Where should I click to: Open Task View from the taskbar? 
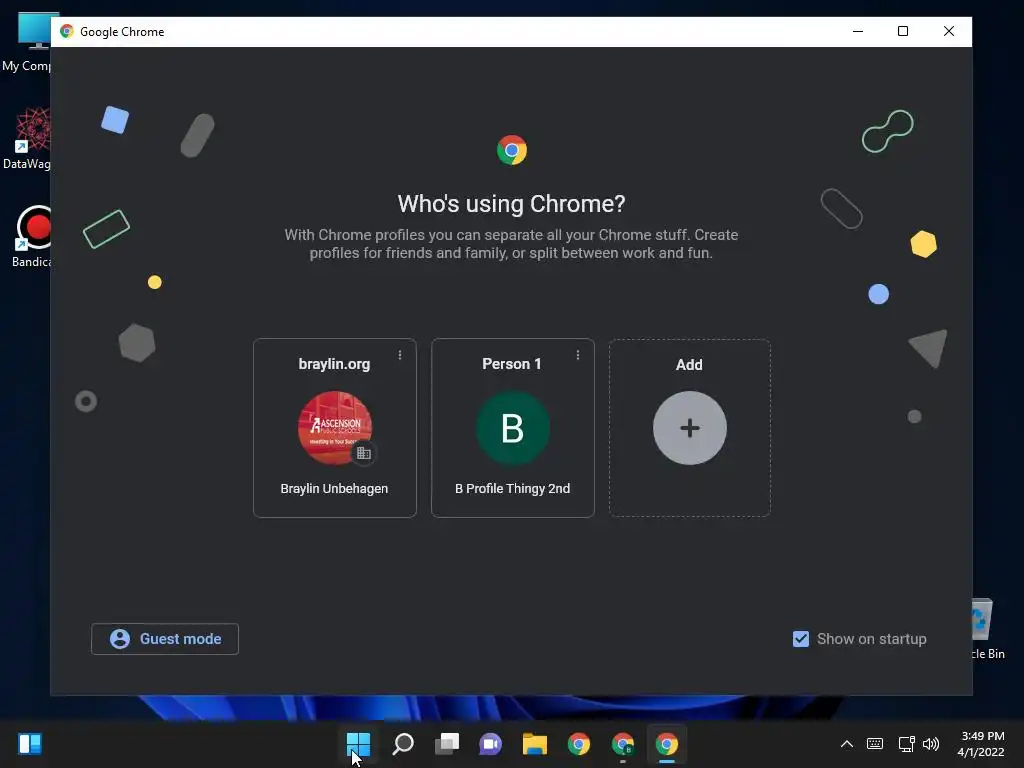(x=447, y=744)
